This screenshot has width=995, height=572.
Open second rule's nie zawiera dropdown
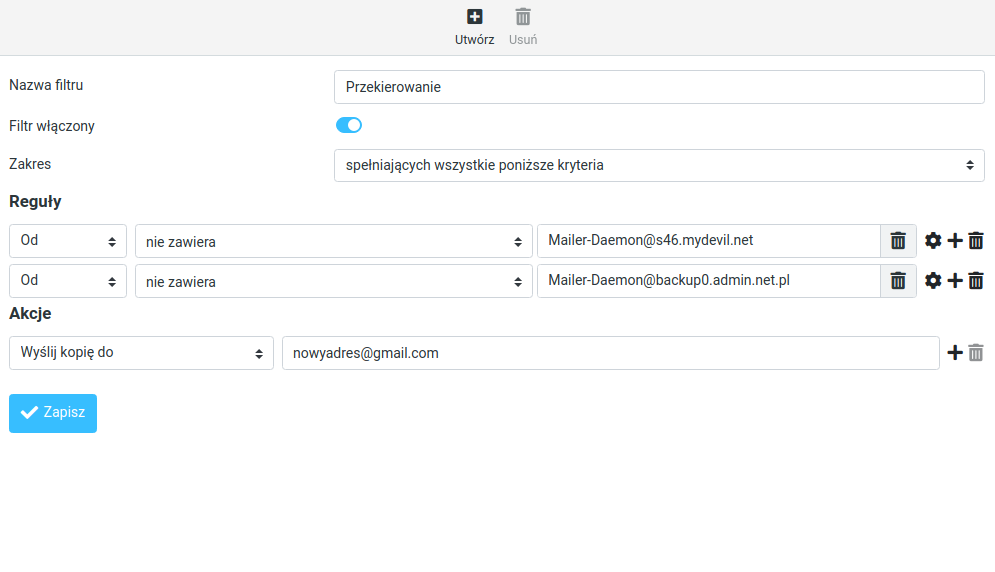(x=333, y=281)
